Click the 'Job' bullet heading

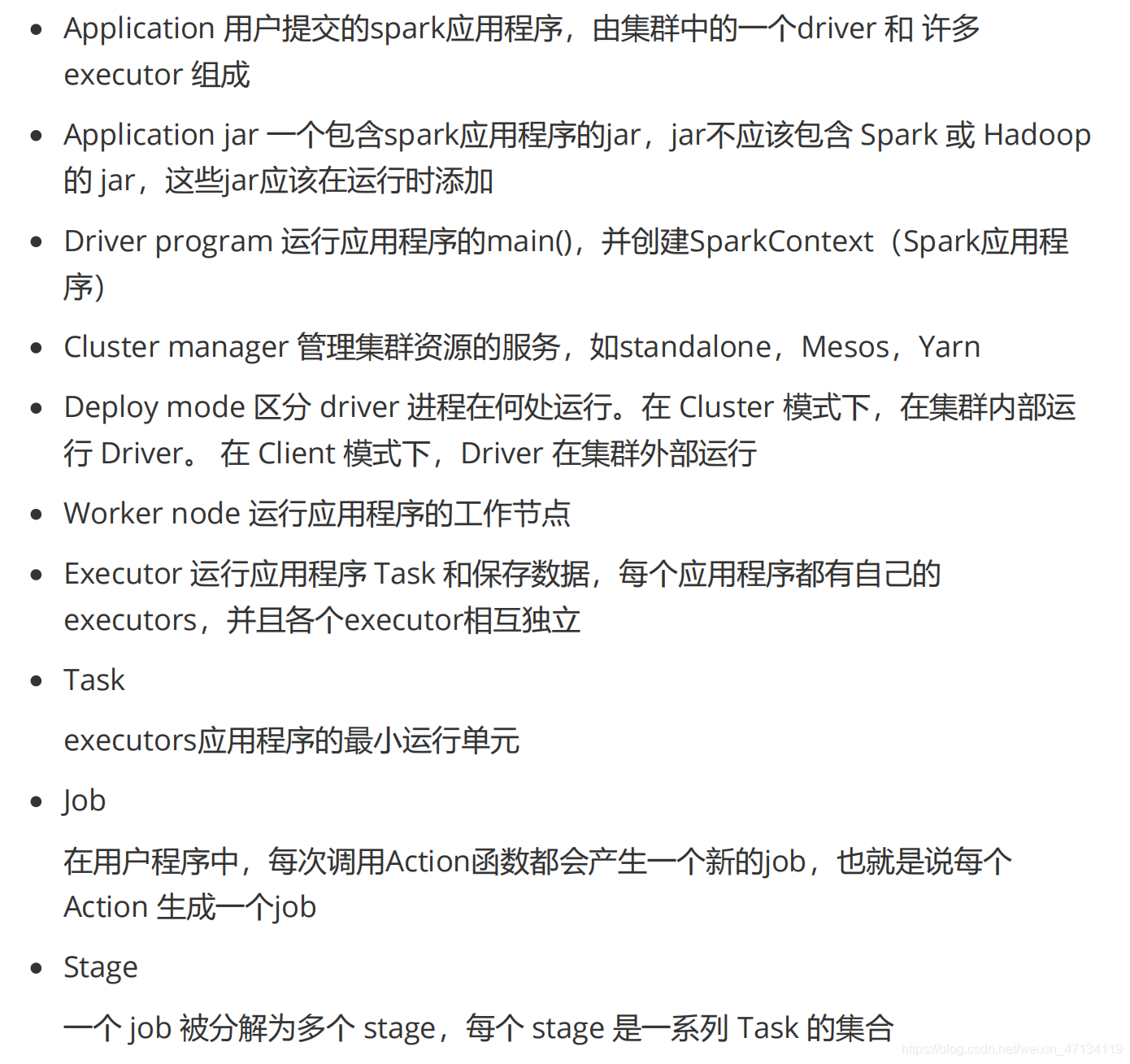pos(85,801)
